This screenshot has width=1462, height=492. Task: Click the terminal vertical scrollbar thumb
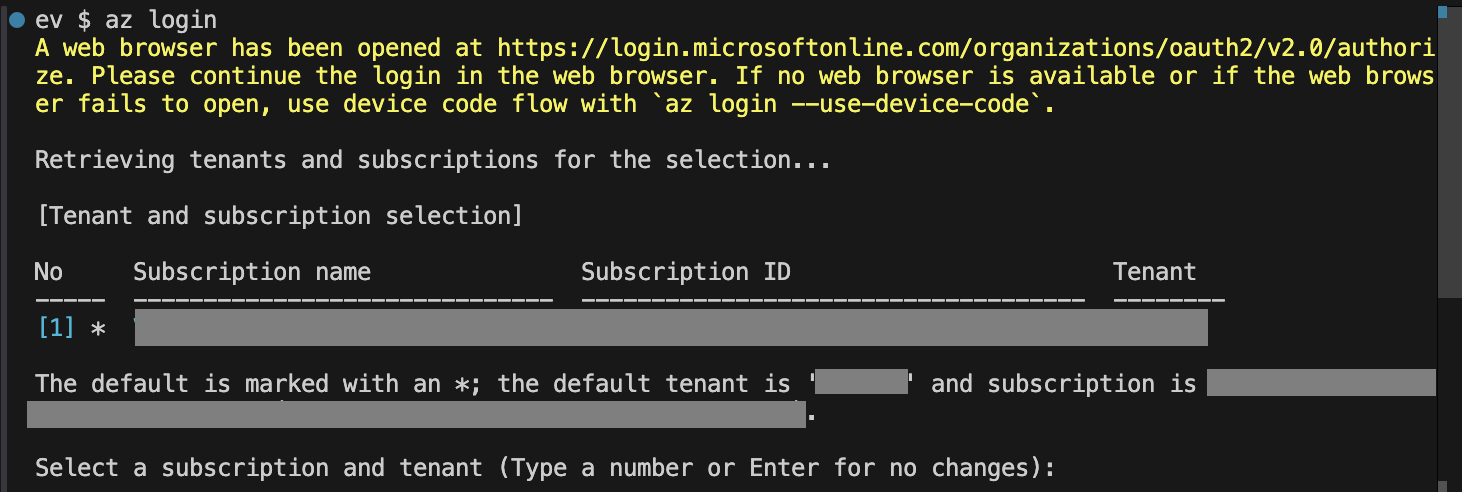pos(1450,150)
